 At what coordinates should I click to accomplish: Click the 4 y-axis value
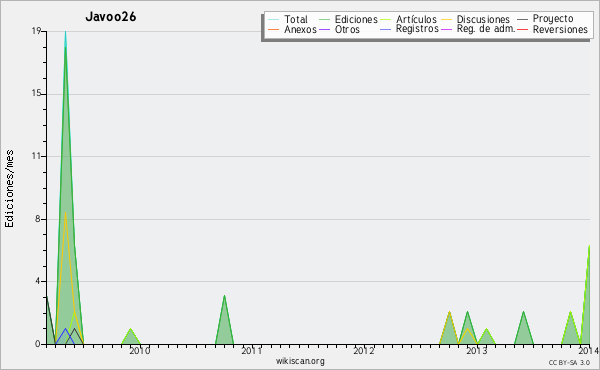(38, 281)
